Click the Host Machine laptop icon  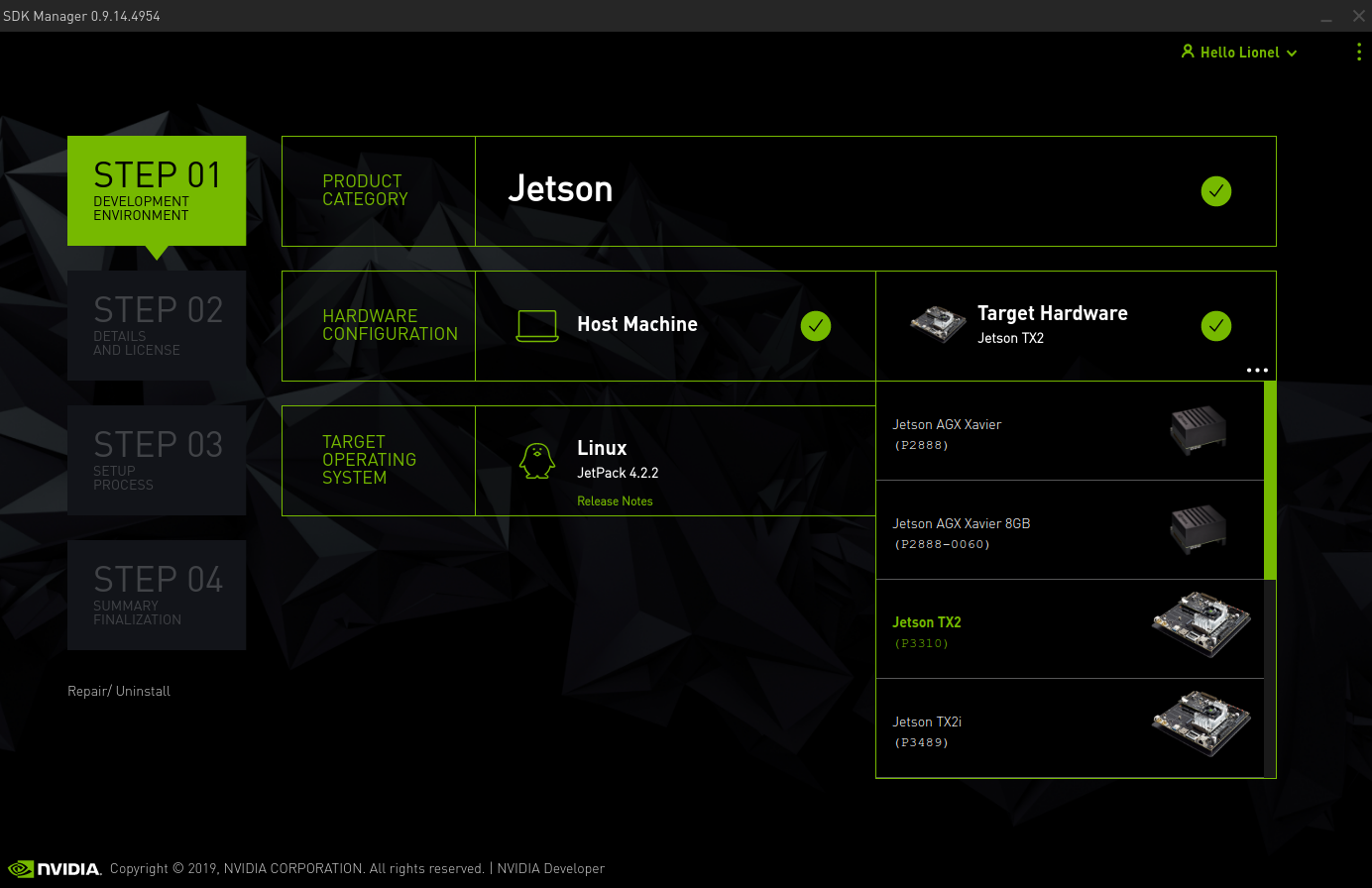pos(537,325)
